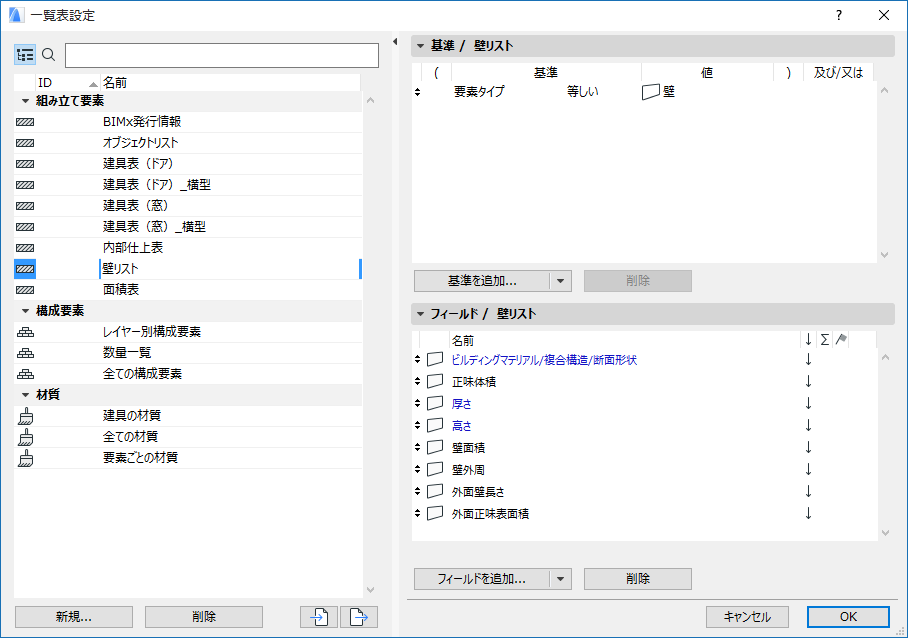Click the wall icon of 正味体積 field

(435, 382)
